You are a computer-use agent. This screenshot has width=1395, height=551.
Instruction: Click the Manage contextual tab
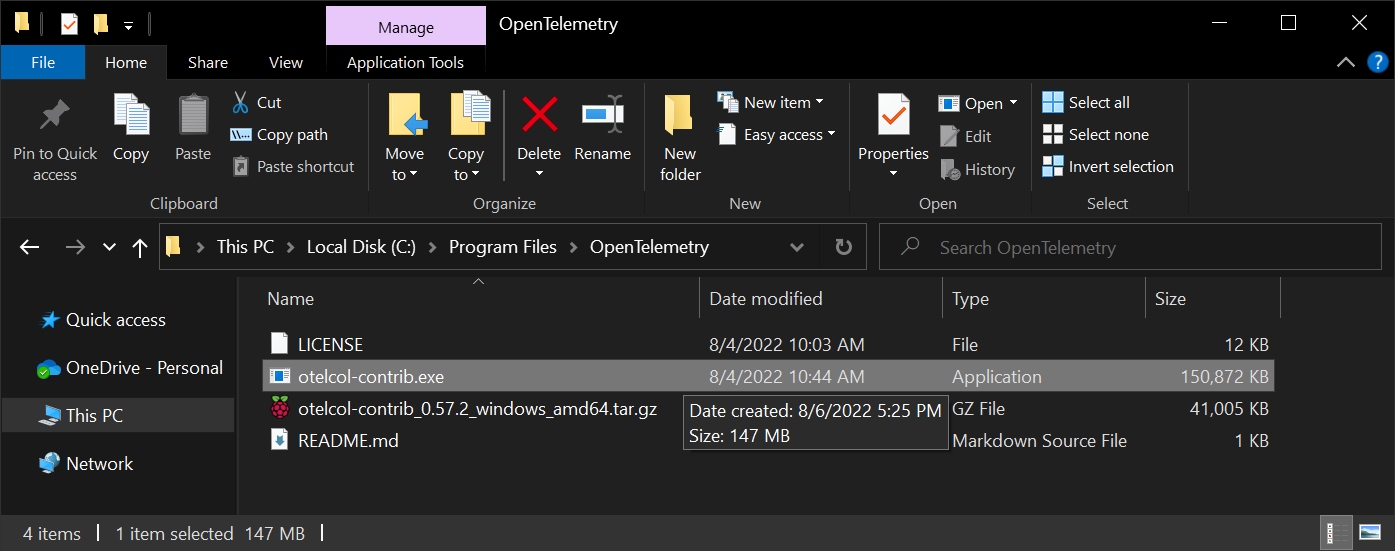(x=405, y=27)
